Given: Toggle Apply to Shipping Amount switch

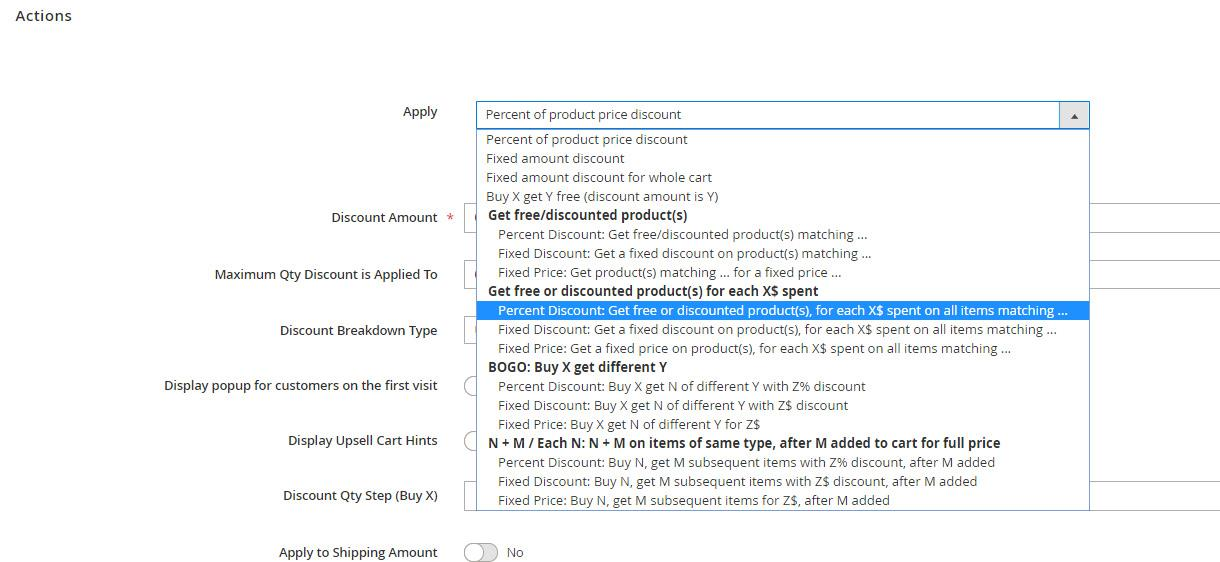Looking at the screenshot, I should [481, 552].
